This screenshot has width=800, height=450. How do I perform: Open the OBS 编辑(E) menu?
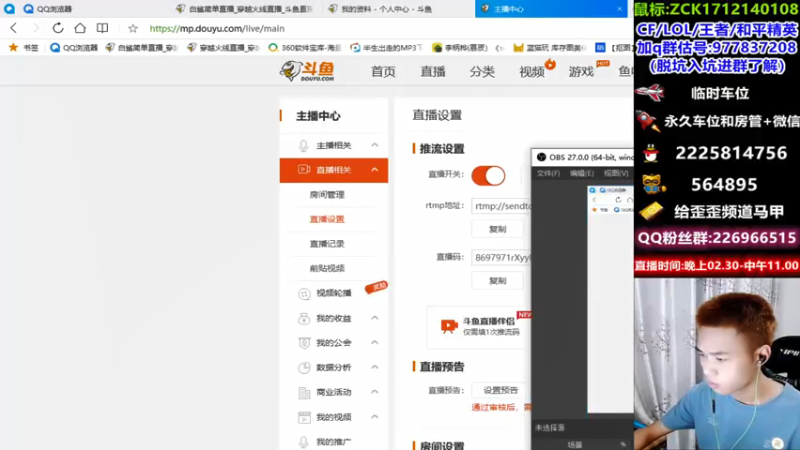(582, 173)
